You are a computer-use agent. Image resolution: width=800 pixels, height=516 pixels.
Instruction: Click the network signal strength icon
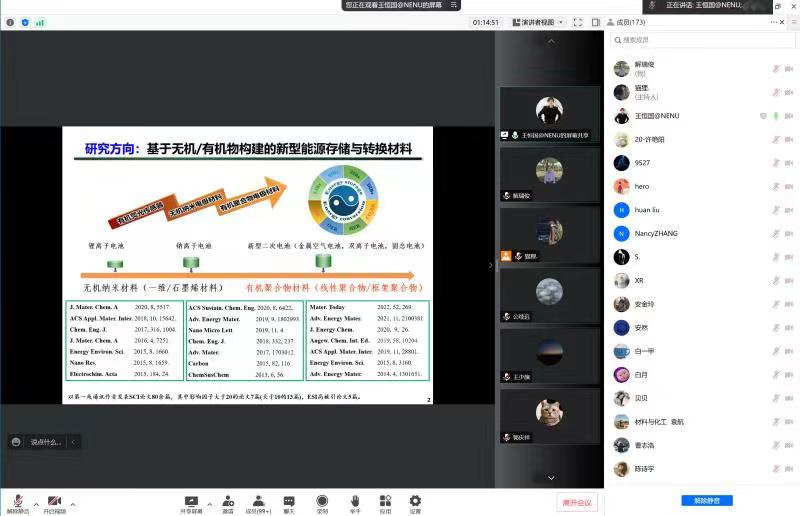click(x=40, y=22)
